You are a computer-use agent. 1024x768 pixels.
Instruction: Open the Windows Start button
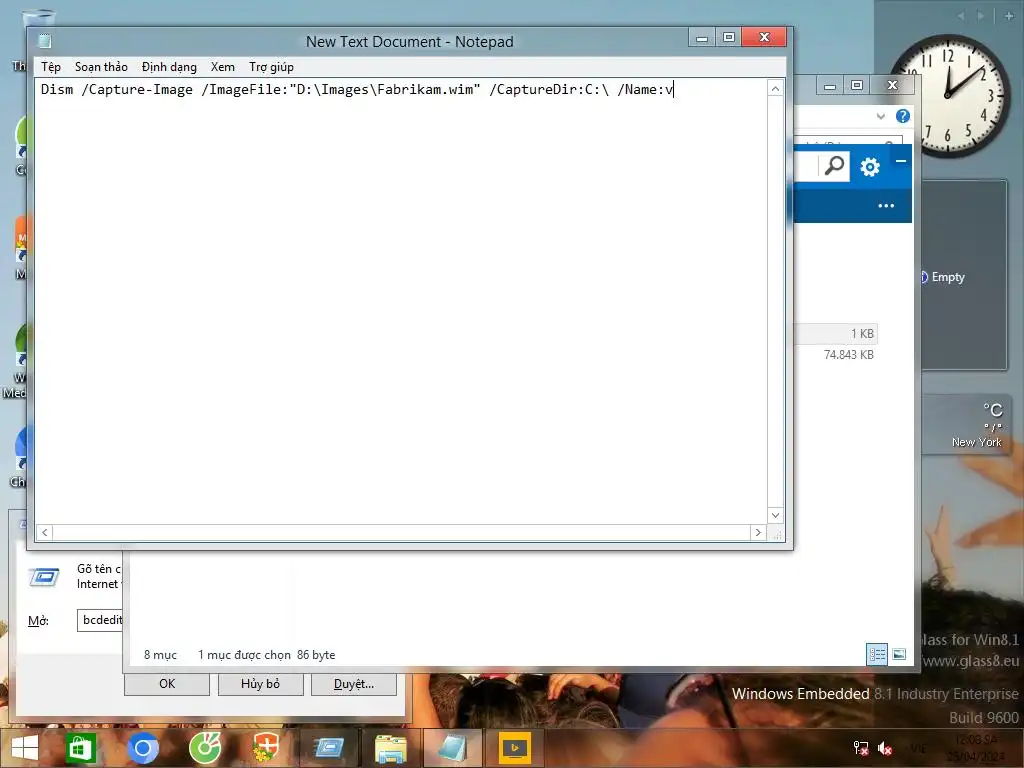click(25, 748)
